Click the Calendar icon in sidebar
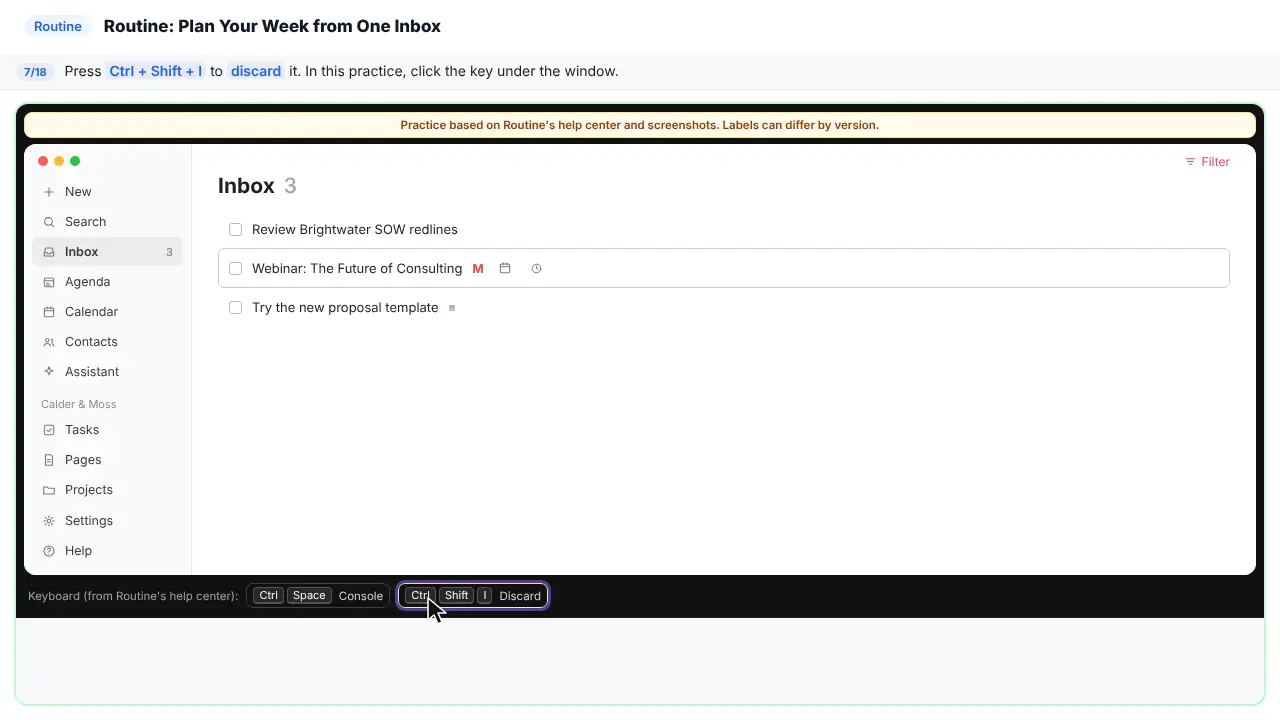The height and width of the screenshot is (720, 1280). tap(49, 312)
